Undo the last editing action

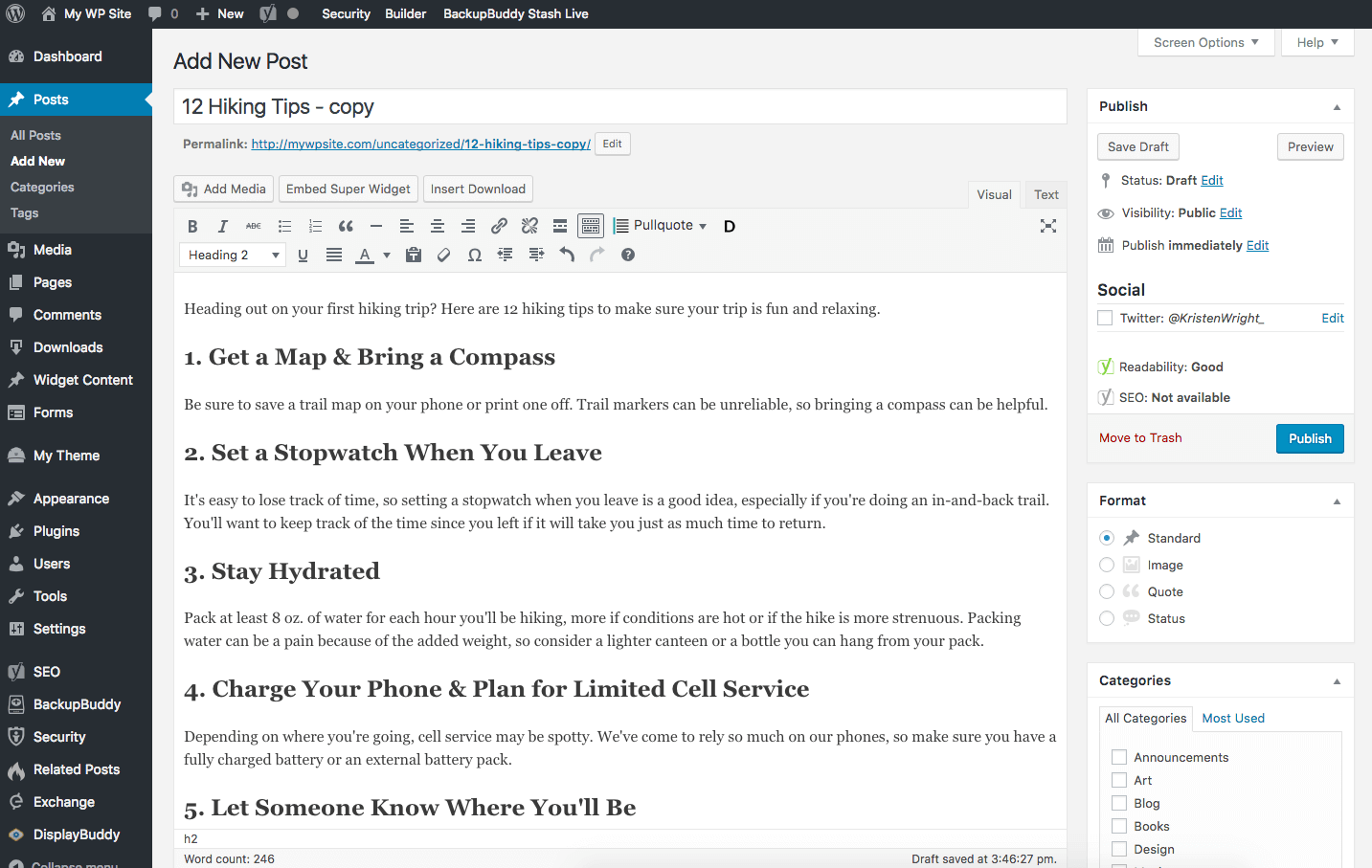pos(566,255)
